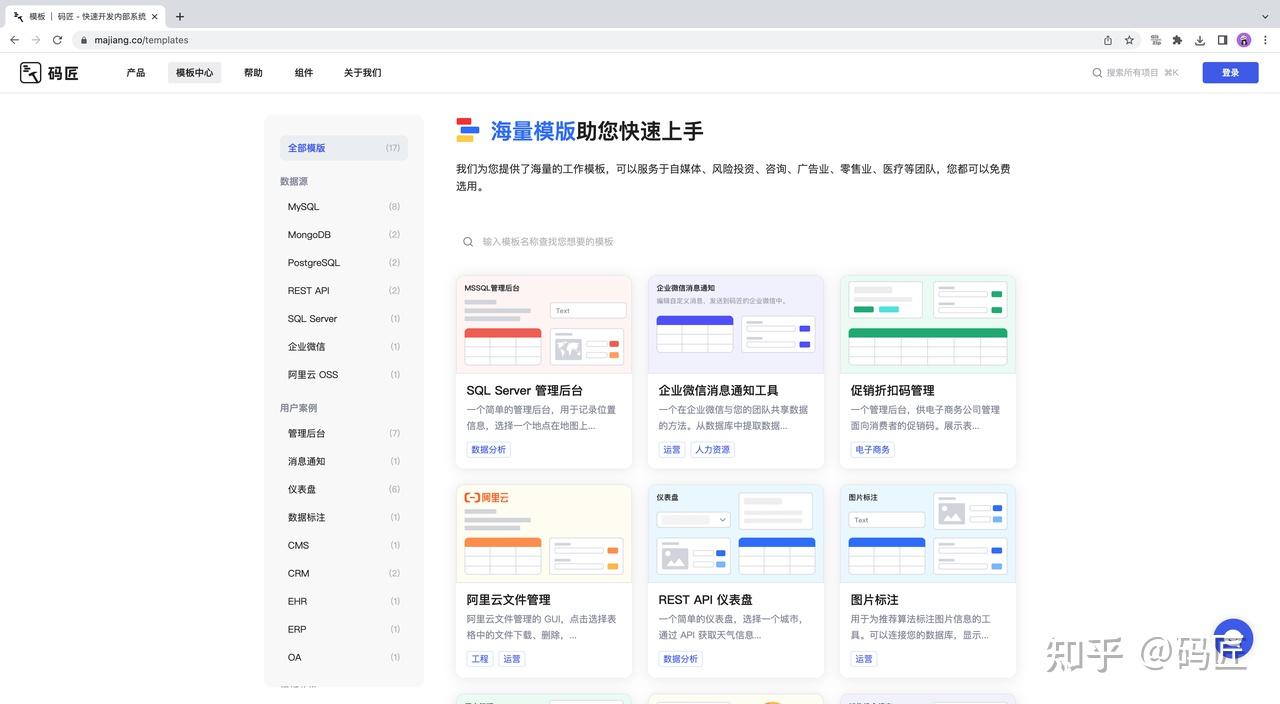Screen dimensions: 1280x704
Task: Click the tab-list chevron at the tab strip's right end
Action: 1264,16
